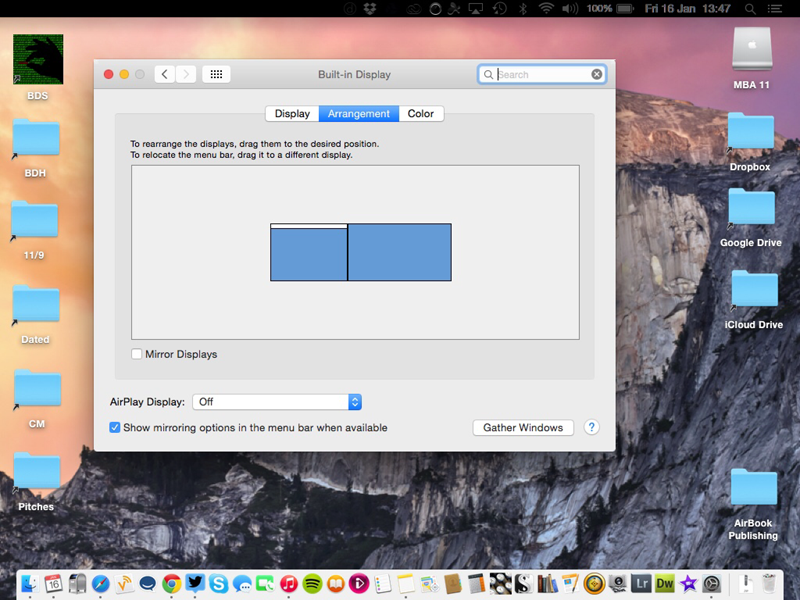Image resolution: width=800 pixels, height=600 pixels.
Task: Click inside the Search input field
Action: (542, 74)
